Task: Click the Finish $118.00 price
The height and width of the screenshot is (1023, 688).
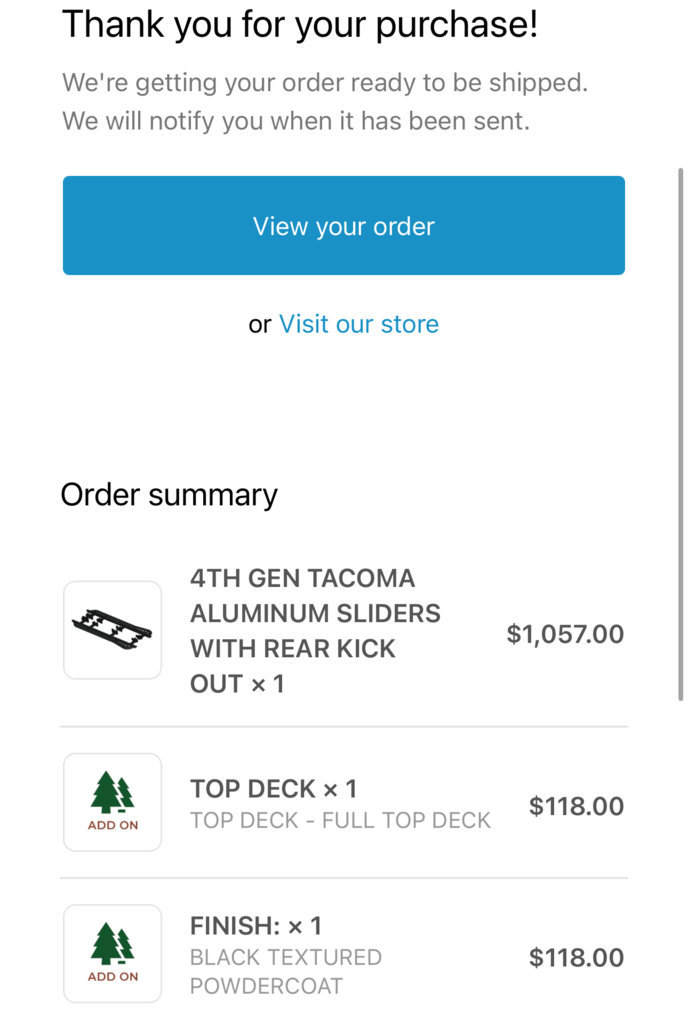Action: tap(576, 958)
